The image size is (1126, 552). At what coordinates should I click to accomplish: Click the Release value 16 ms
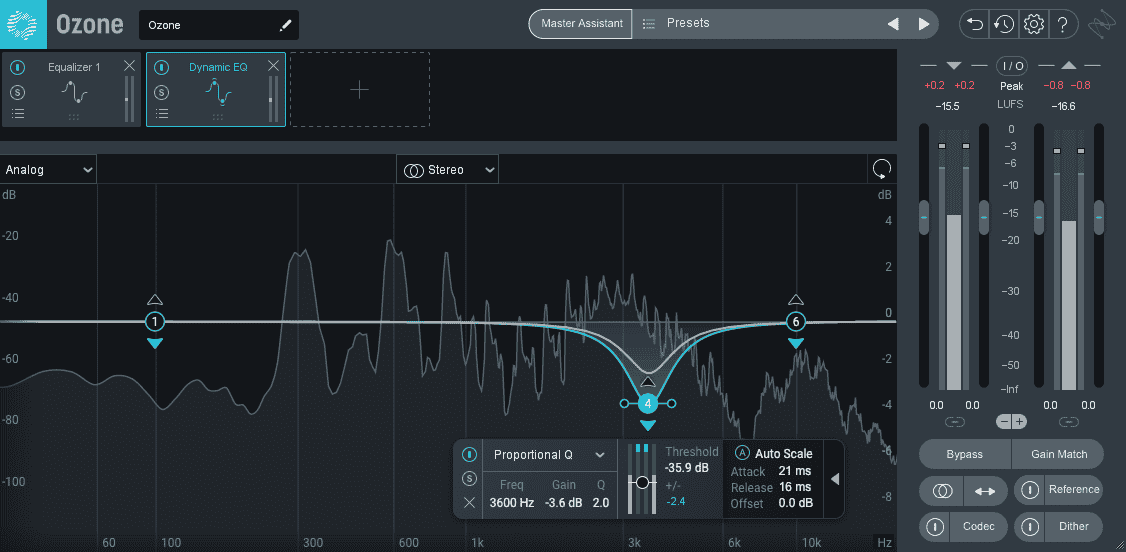click(795, 487)
